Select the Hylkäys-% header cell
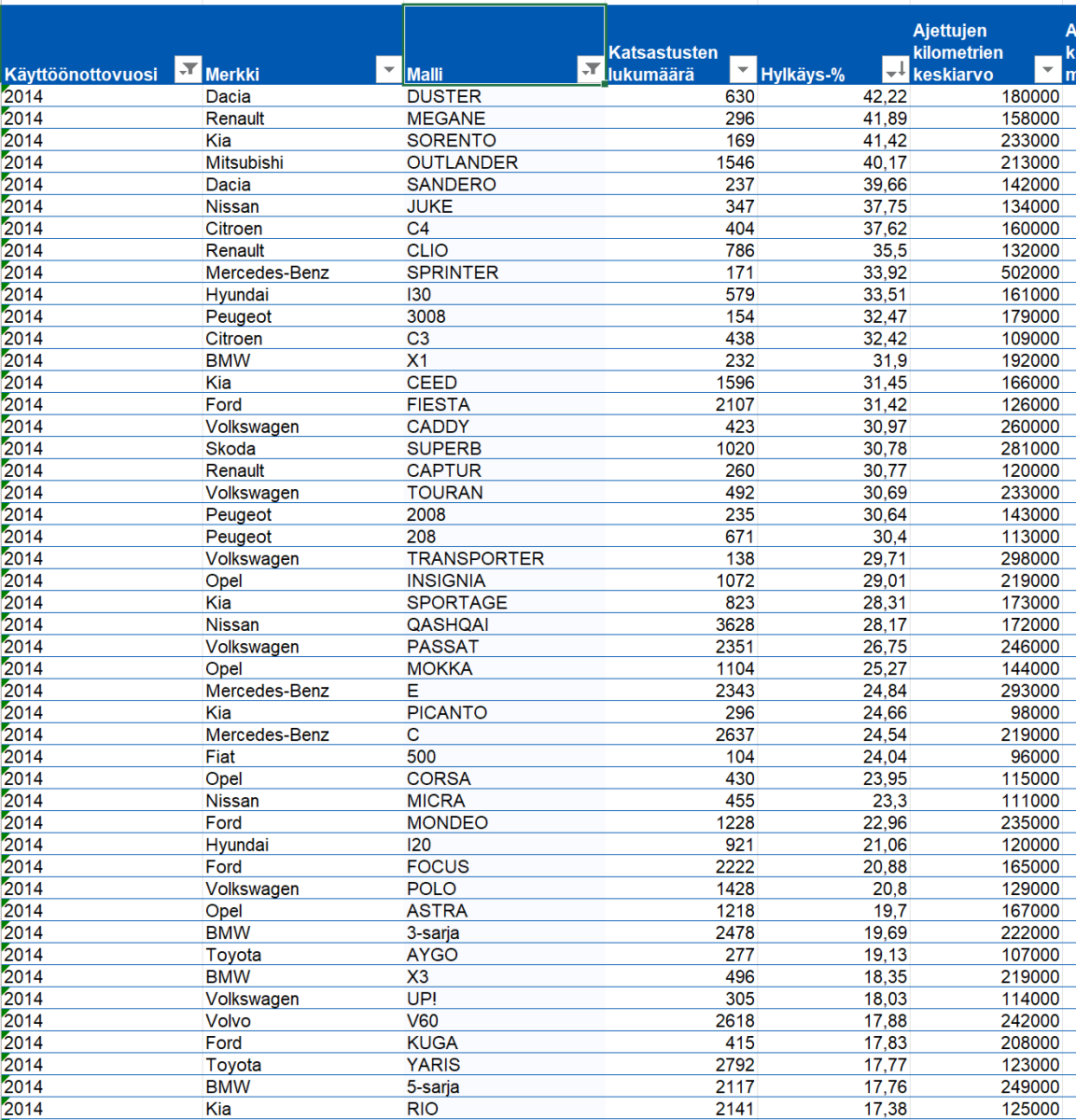 click(x=833, y=45)
